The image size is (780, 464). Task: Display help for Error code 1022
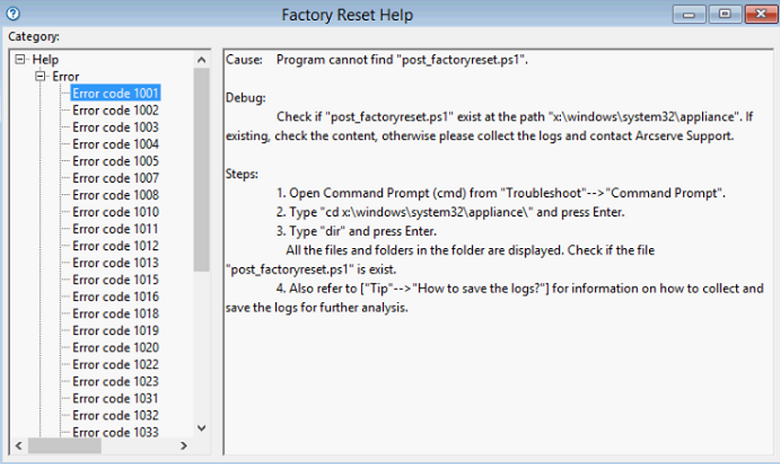tap(115, 365)
